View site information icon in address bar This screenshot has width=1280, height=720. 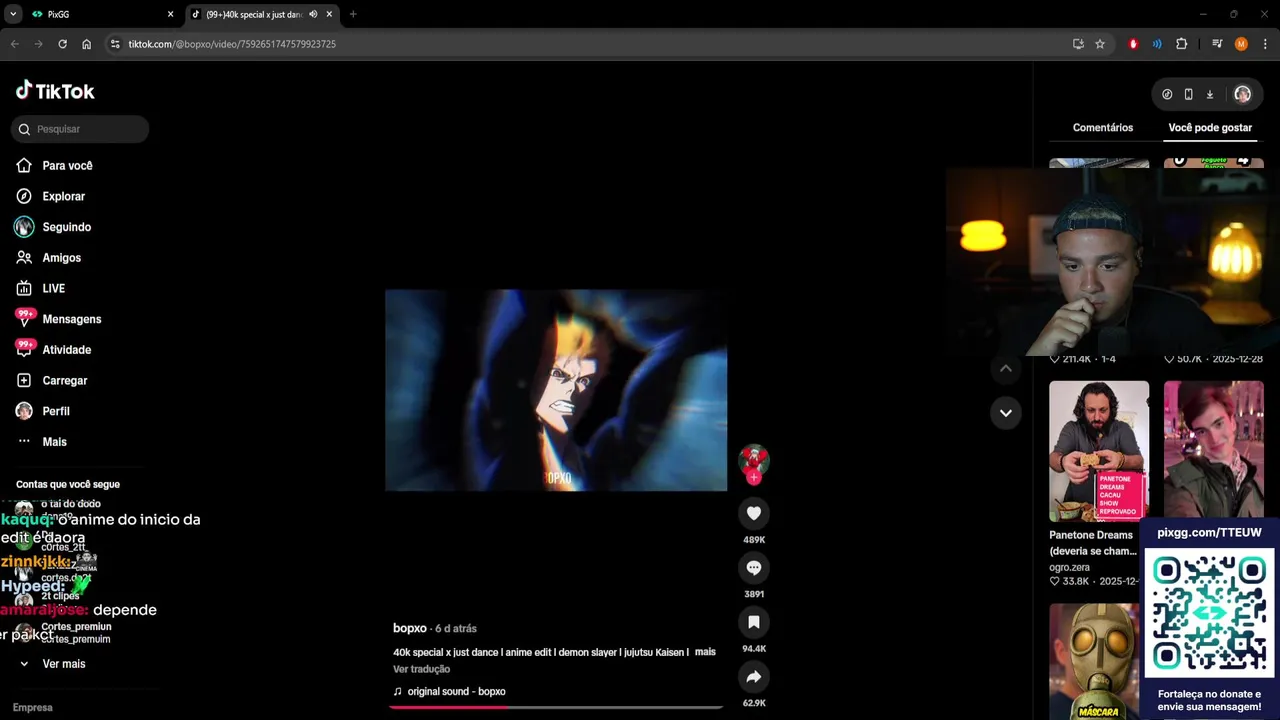[x=115, y=44]
